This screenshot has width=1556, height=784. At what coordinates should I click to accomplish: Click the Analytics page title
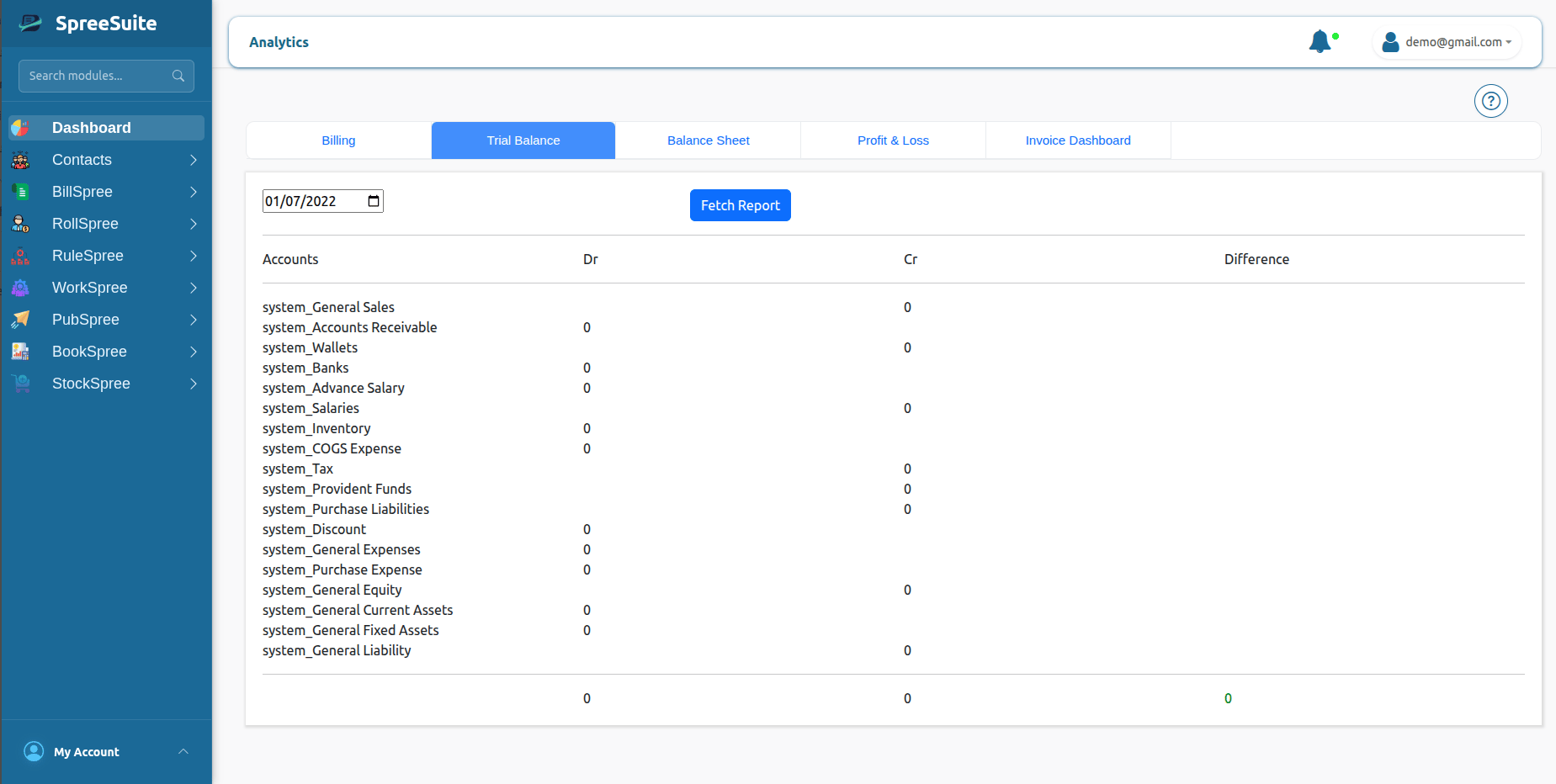click(x=279, y=42)
